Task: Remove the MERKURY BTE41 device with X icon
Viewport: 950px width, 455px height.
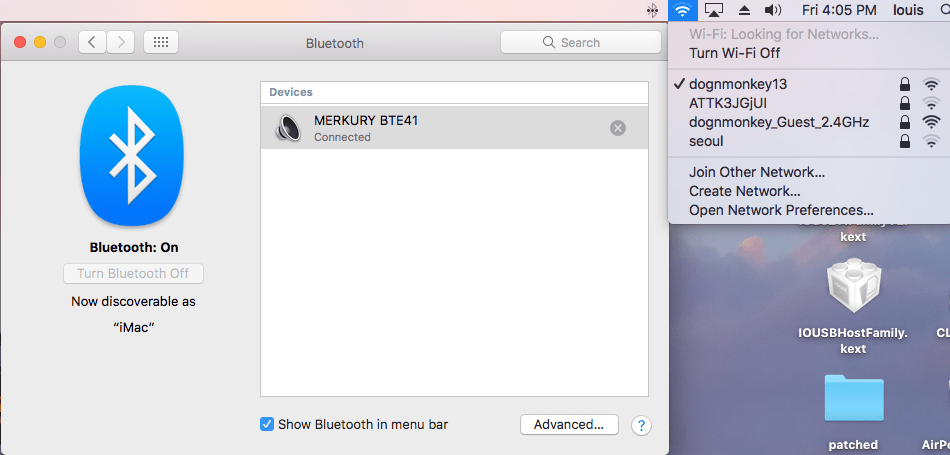Action: click(x=618, y=128)
